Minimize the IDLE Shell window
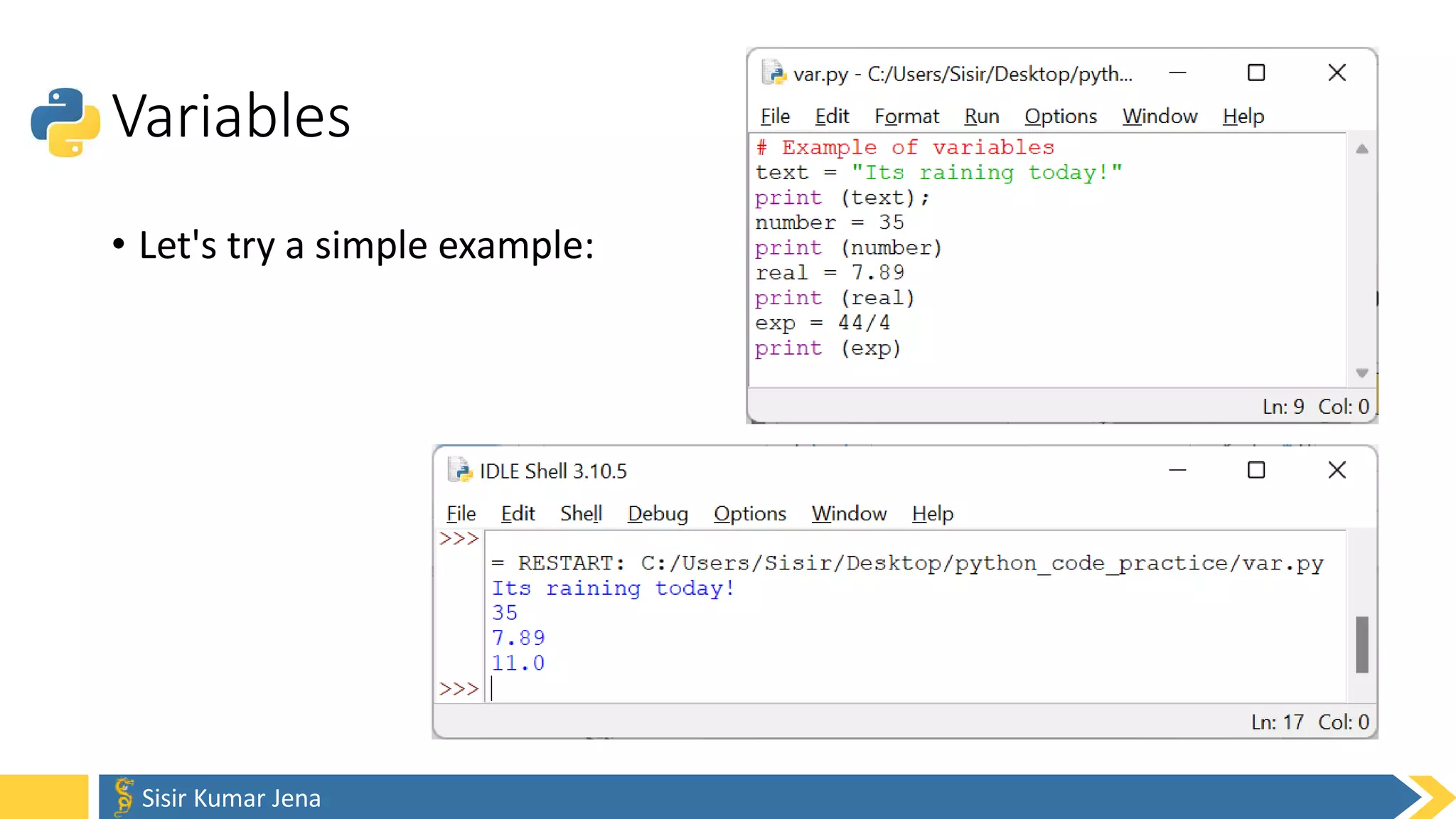Screen dimensions: 1456x819 (x=1177, y=470)
